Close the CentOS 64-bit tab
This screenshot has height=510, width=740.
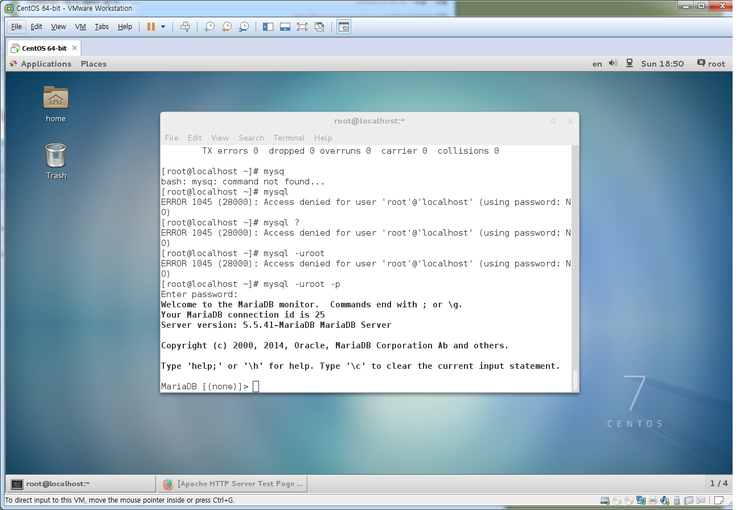click(75, 48)
